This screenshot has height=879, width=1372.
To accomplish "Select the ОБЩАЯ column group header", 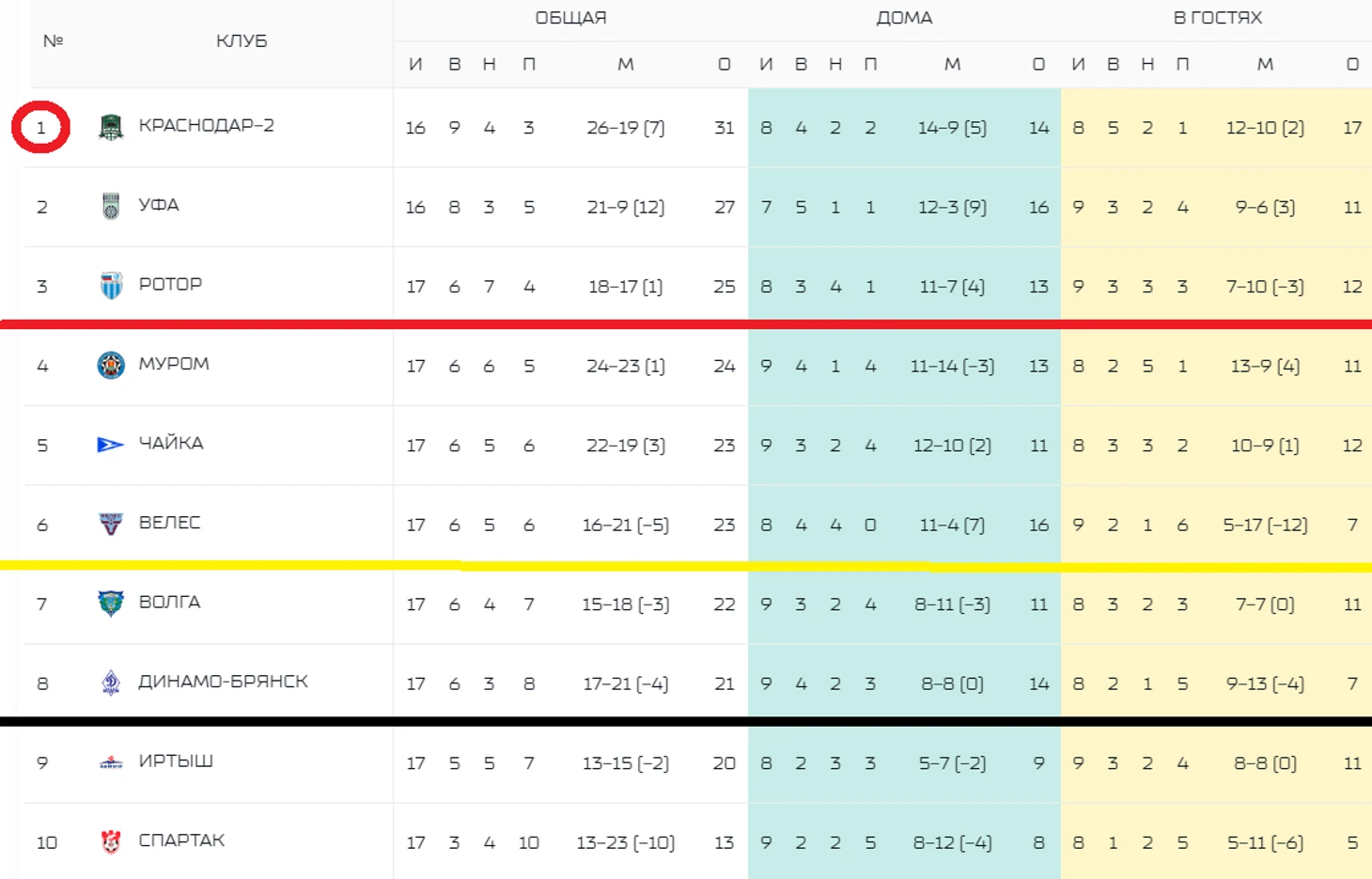I will (x=570, y=18).
